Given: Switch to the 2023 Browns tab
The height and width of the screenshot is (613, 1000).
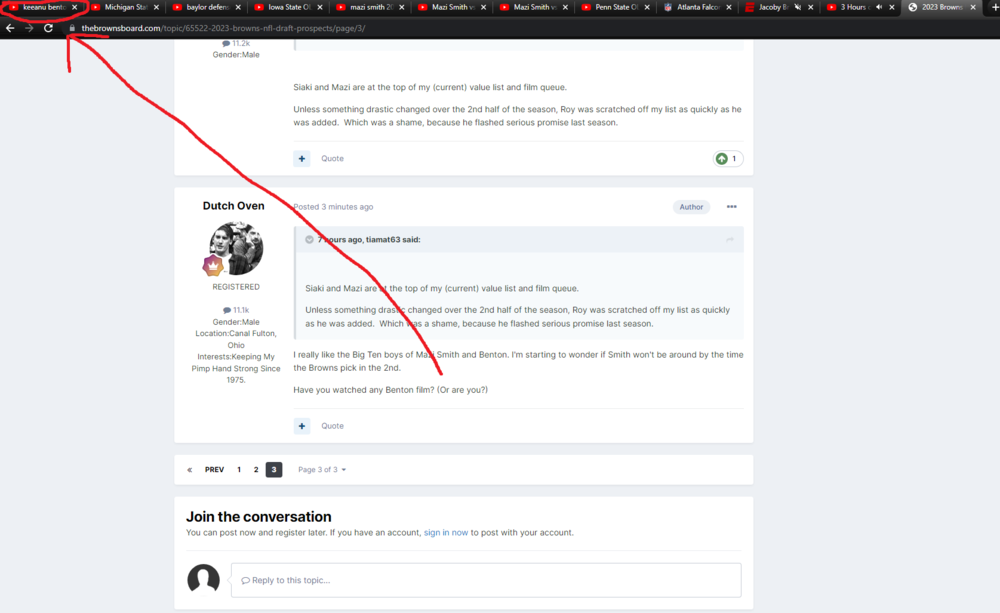Looking at the screenshot, I should pos(942,7).
